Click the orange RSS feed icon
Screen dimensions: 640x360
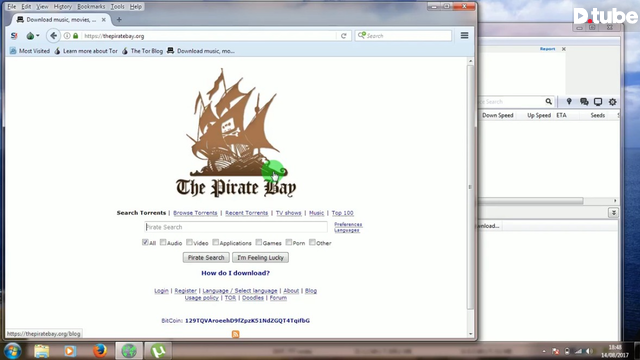point(236,334)
